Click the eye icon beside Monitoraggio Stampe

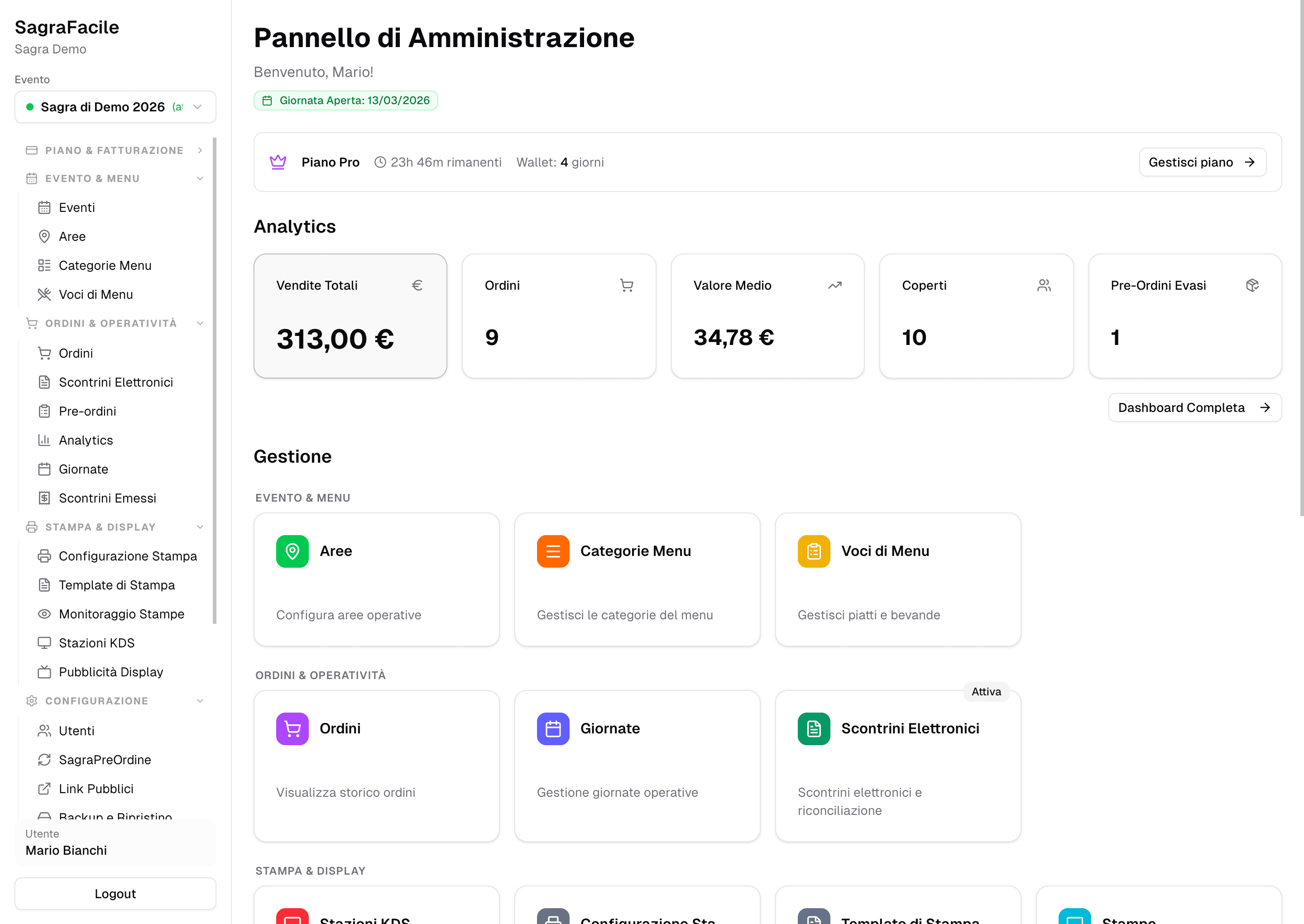[x=44, y=614]
